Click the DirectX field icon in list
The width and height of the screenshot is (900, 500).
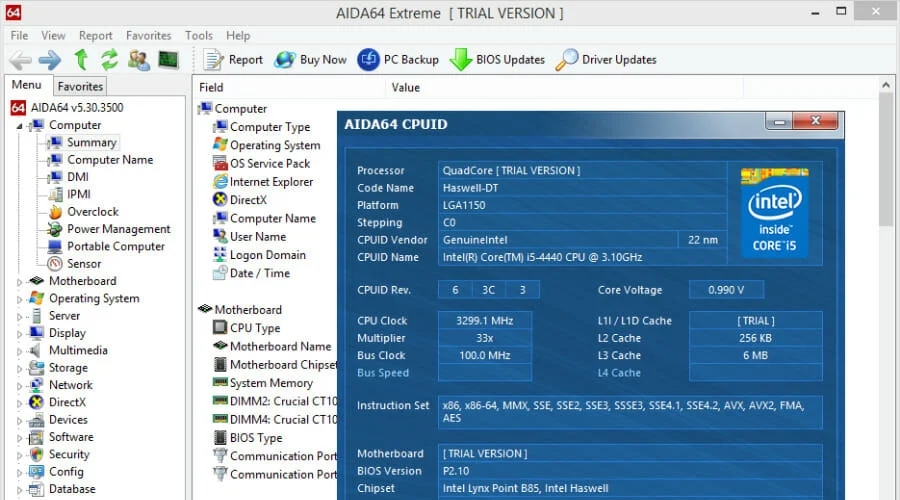pos(220,200)
